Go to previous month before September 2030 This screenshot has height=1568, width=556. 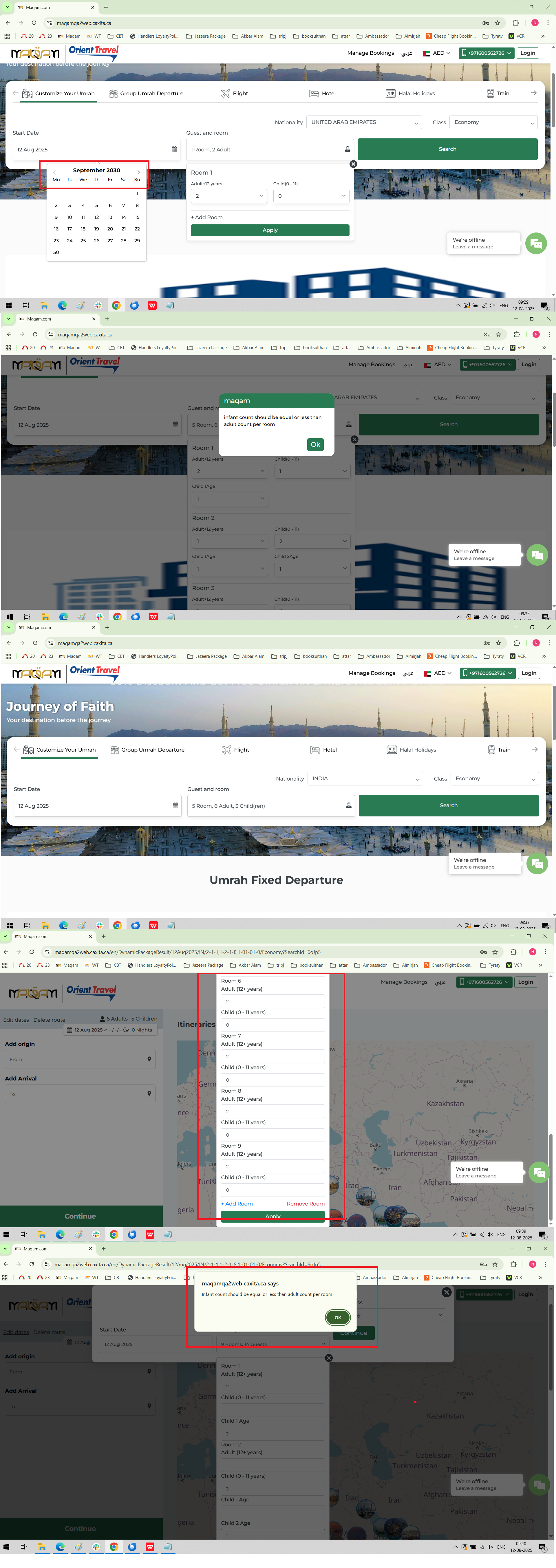pos(54,172)
